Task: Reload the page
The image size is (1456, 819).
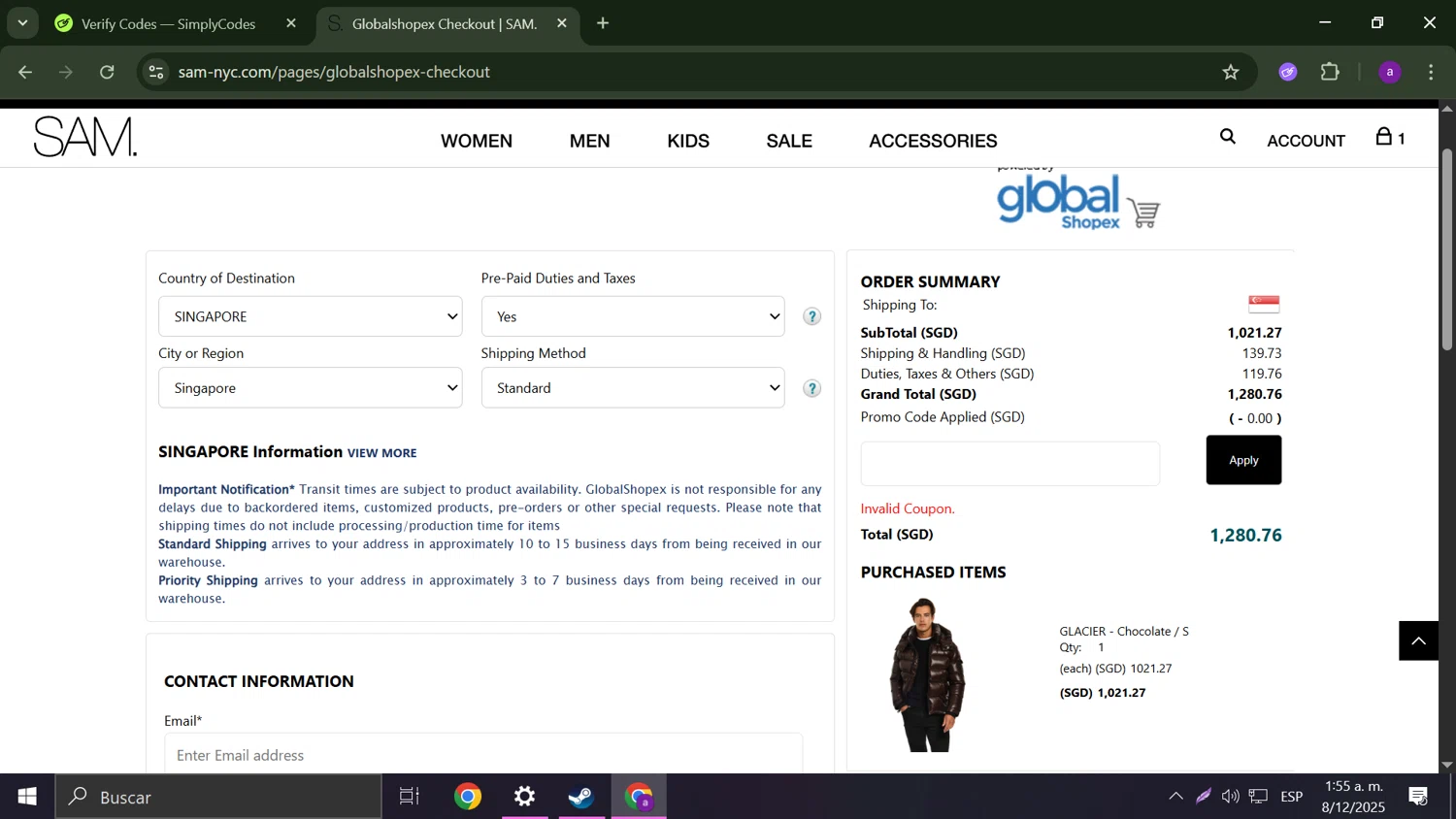Action: tap(107, 72)
